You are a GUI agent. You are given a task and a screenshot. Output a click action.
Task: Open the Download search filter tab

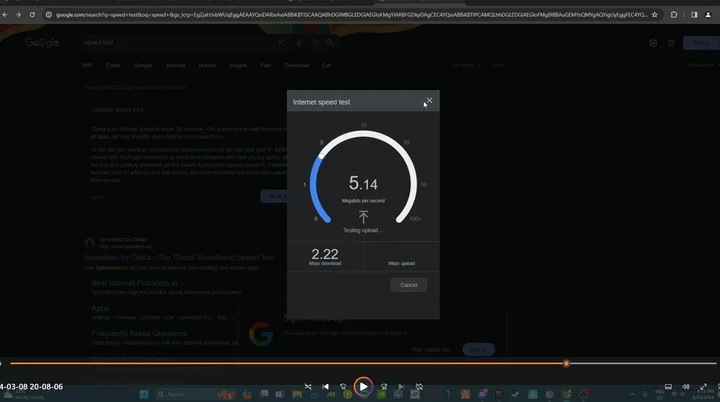coord(296,65)
